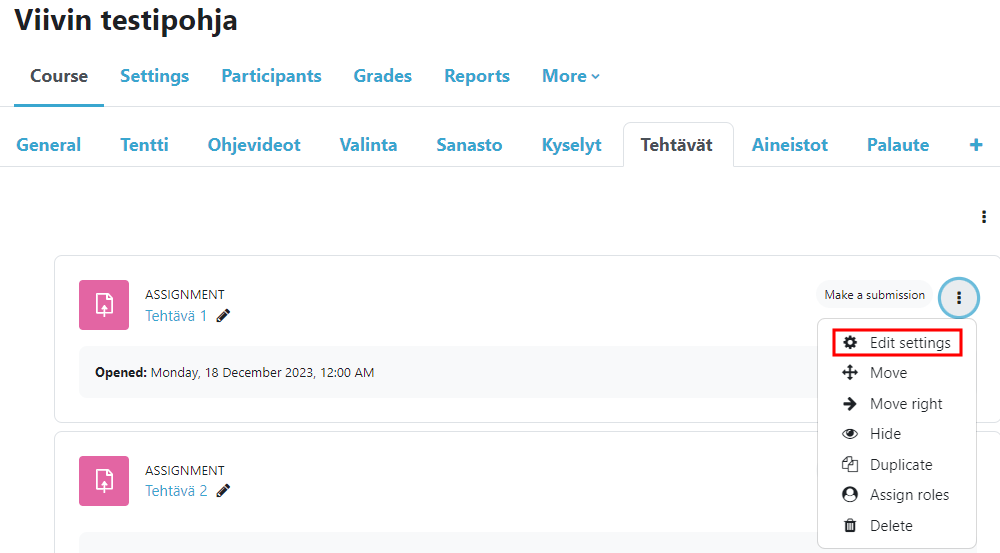1000x553 pixels.
Task: Switch to the Participants tab
Action: [271, 76]
